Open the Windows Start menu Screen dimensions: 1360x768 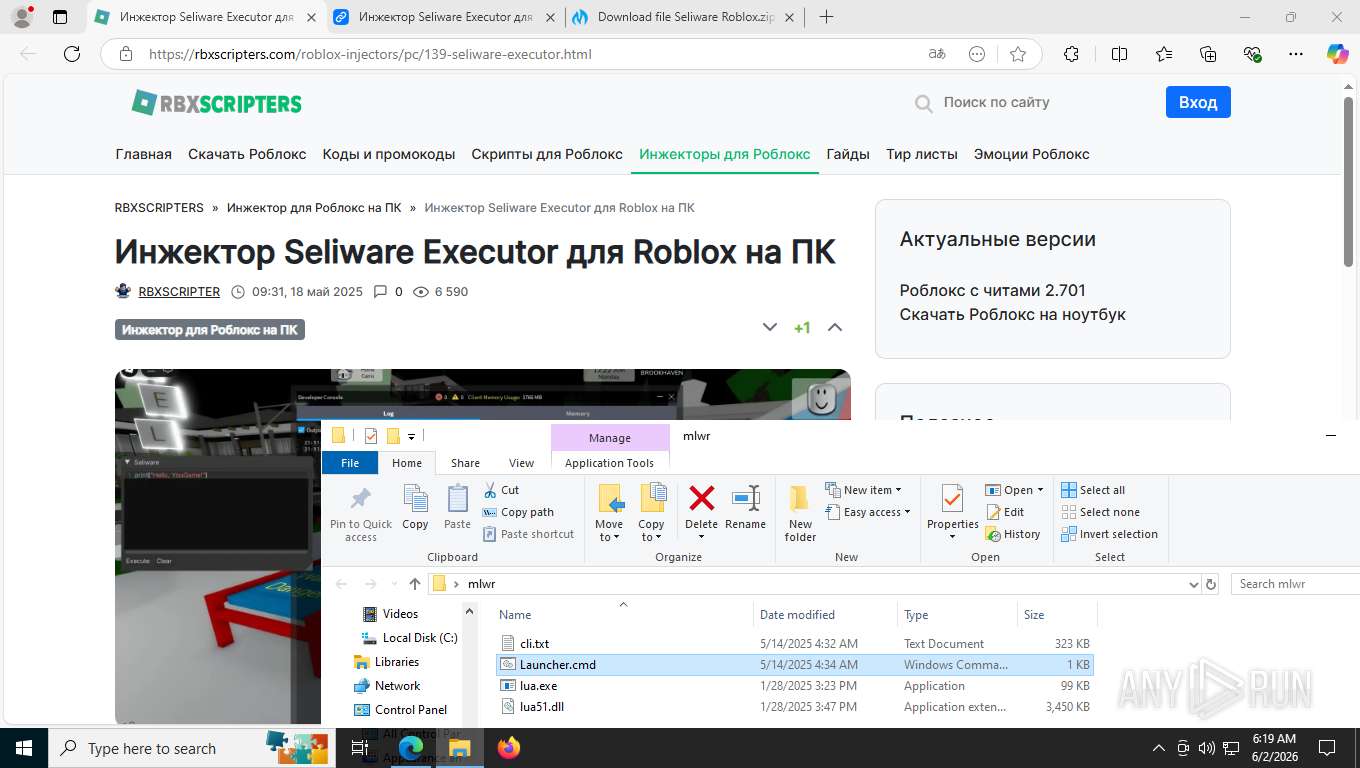tap(23, 748)
